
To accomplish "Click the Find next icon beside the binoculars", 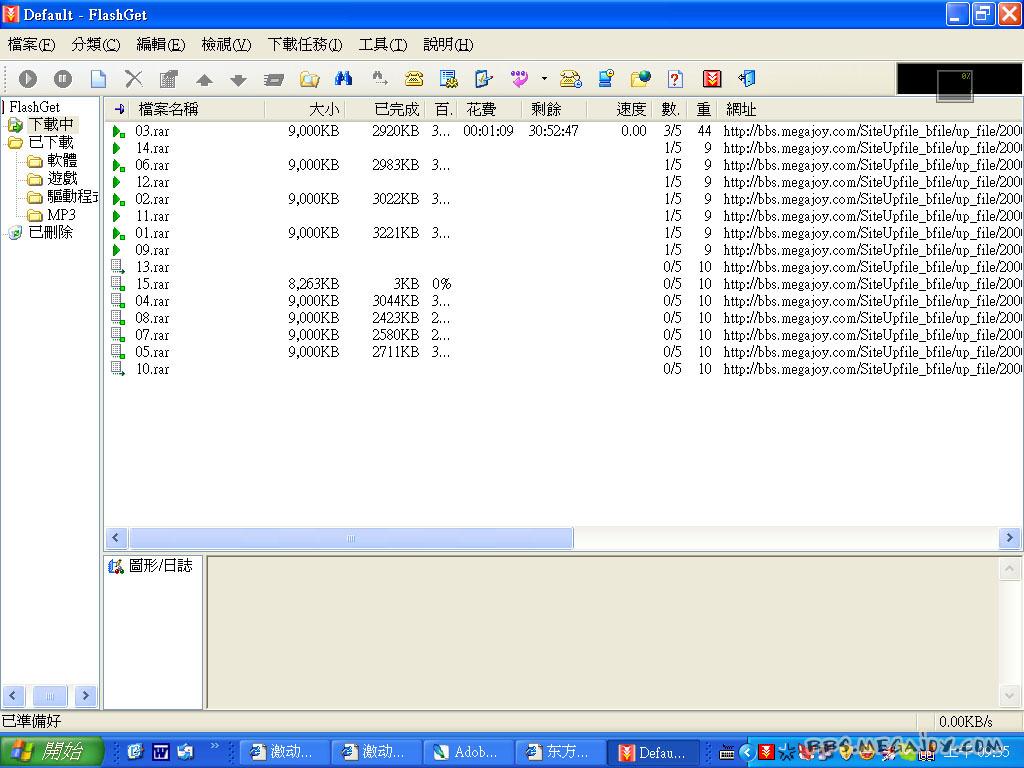I will [379, 79].
